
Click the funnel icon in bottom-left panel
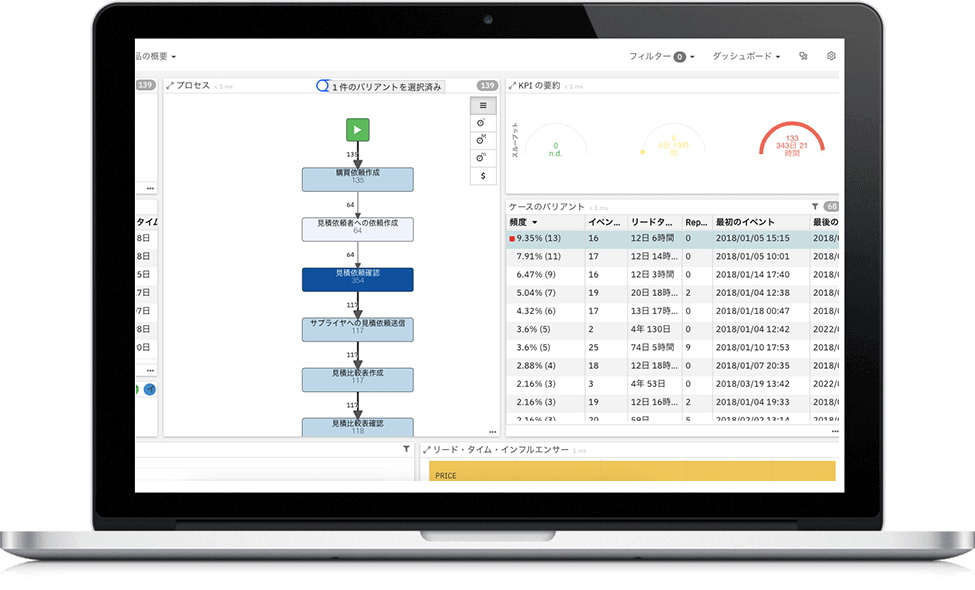coord(406,449)
